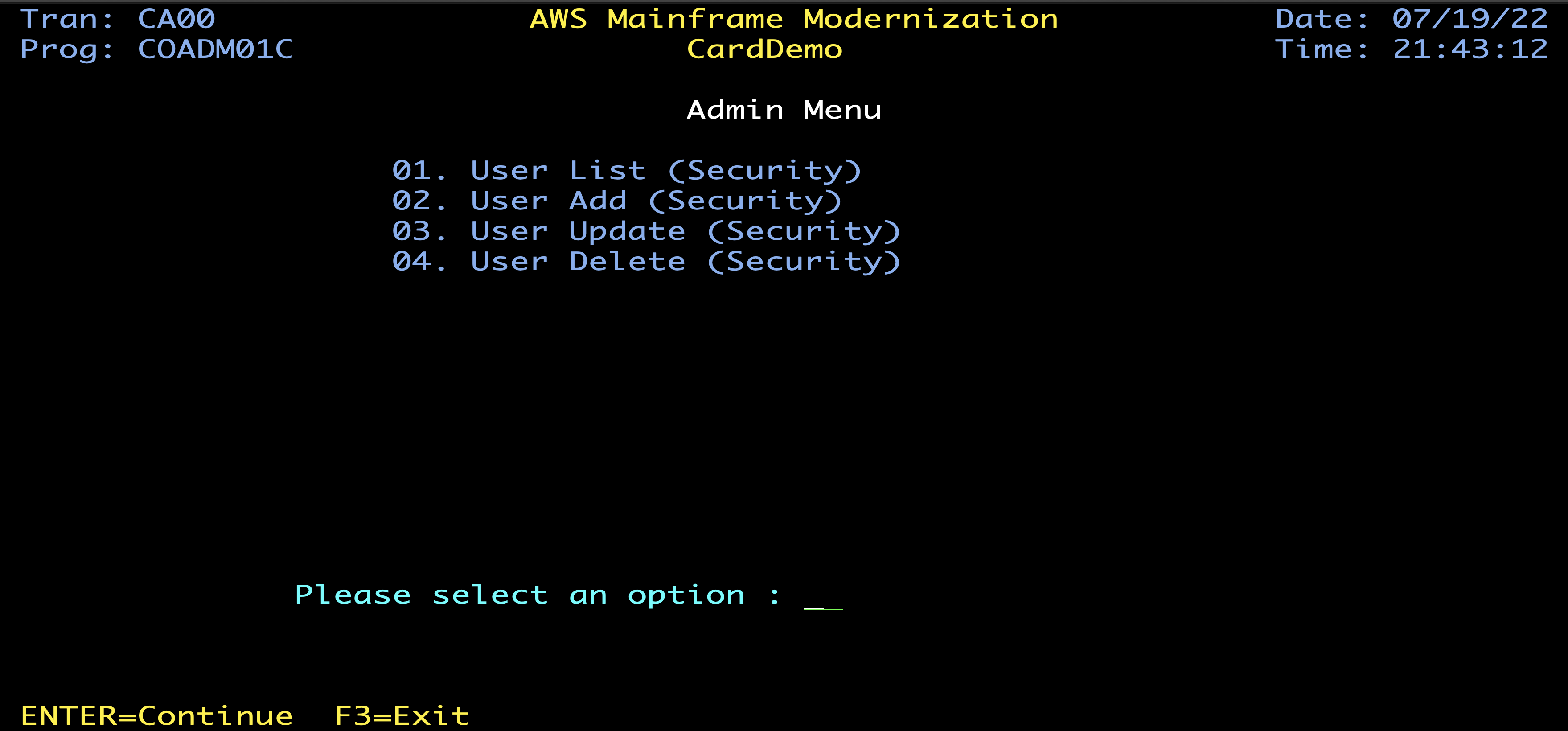Click the Time: field label

pyautogui.click(x=1322, y=50)
